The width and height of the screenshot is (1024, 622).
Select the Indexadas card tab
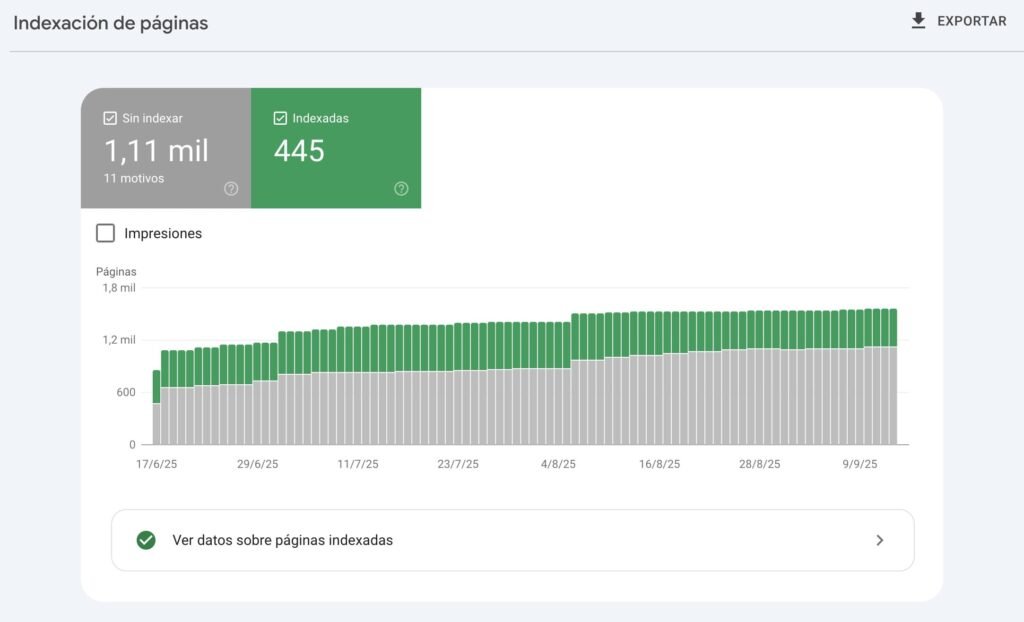pyautogui.click(x=336, y=148)
